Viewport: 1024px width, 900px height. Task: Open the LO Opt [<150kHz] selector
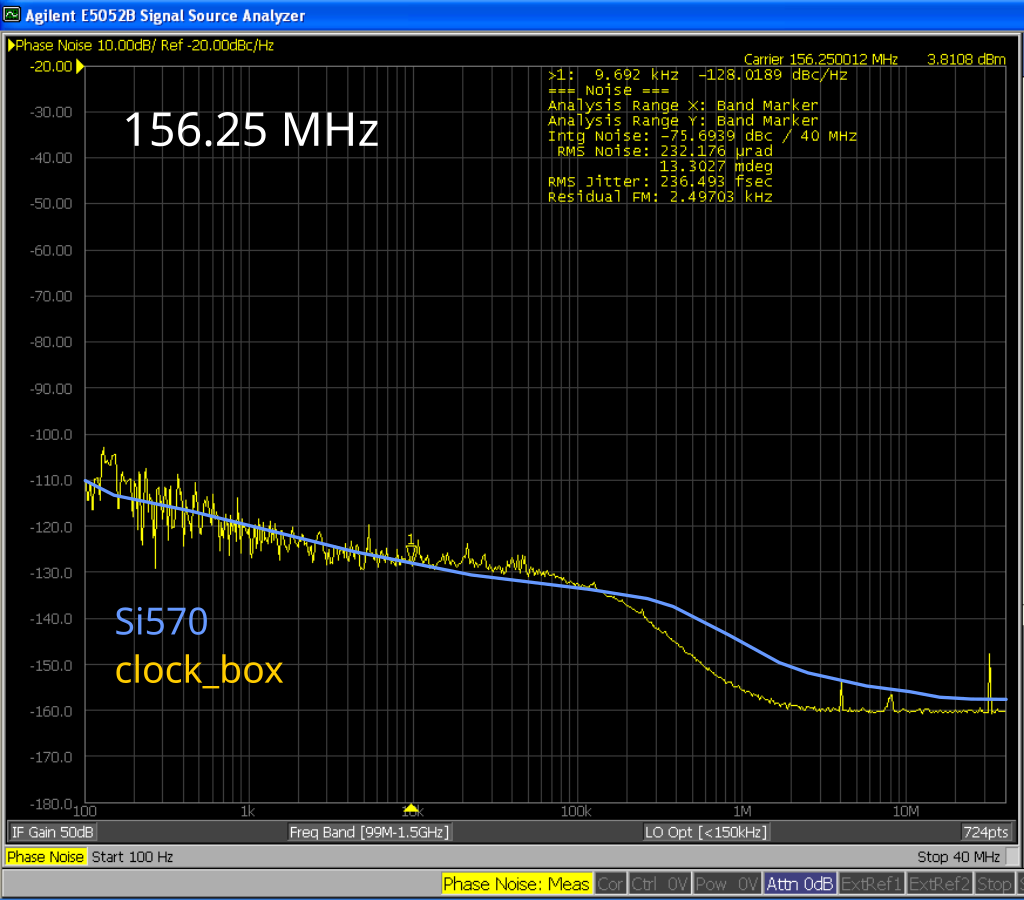tap(706, 832)
